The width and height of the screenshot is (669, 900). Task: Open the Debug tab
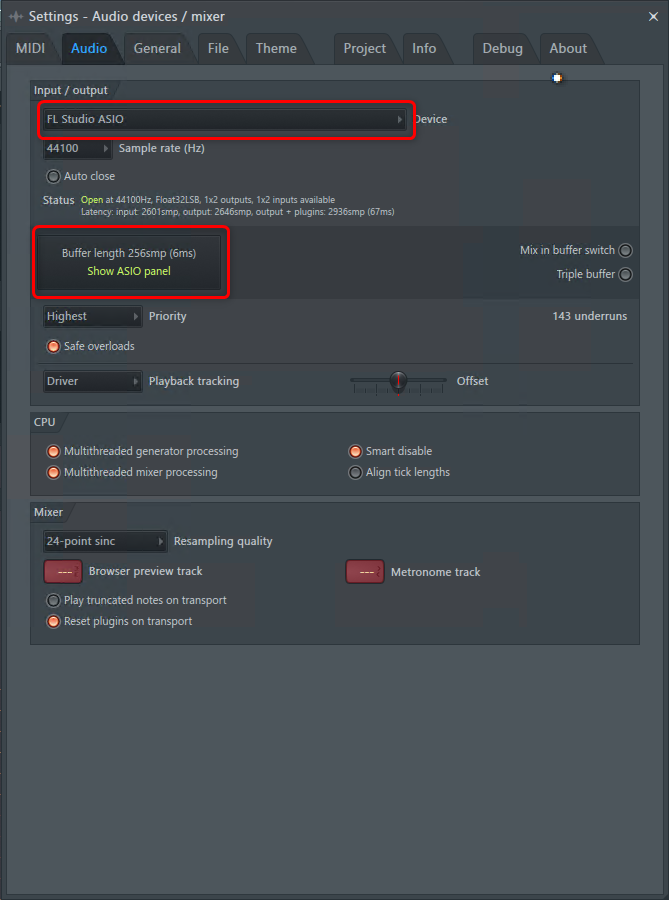click(502, 48)
